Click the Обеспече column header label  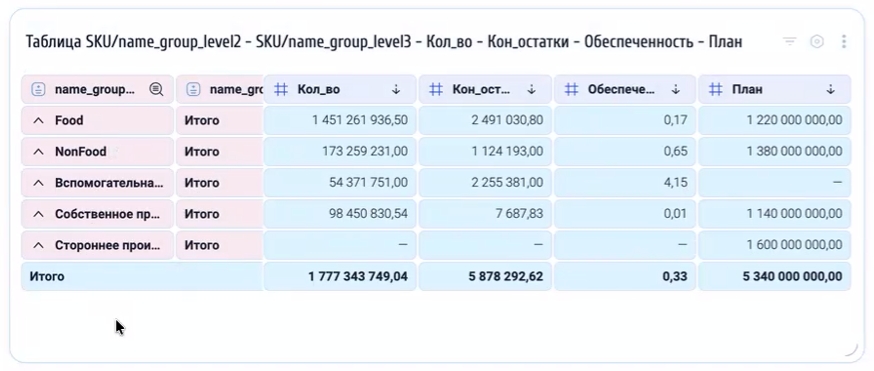point(621,89)
